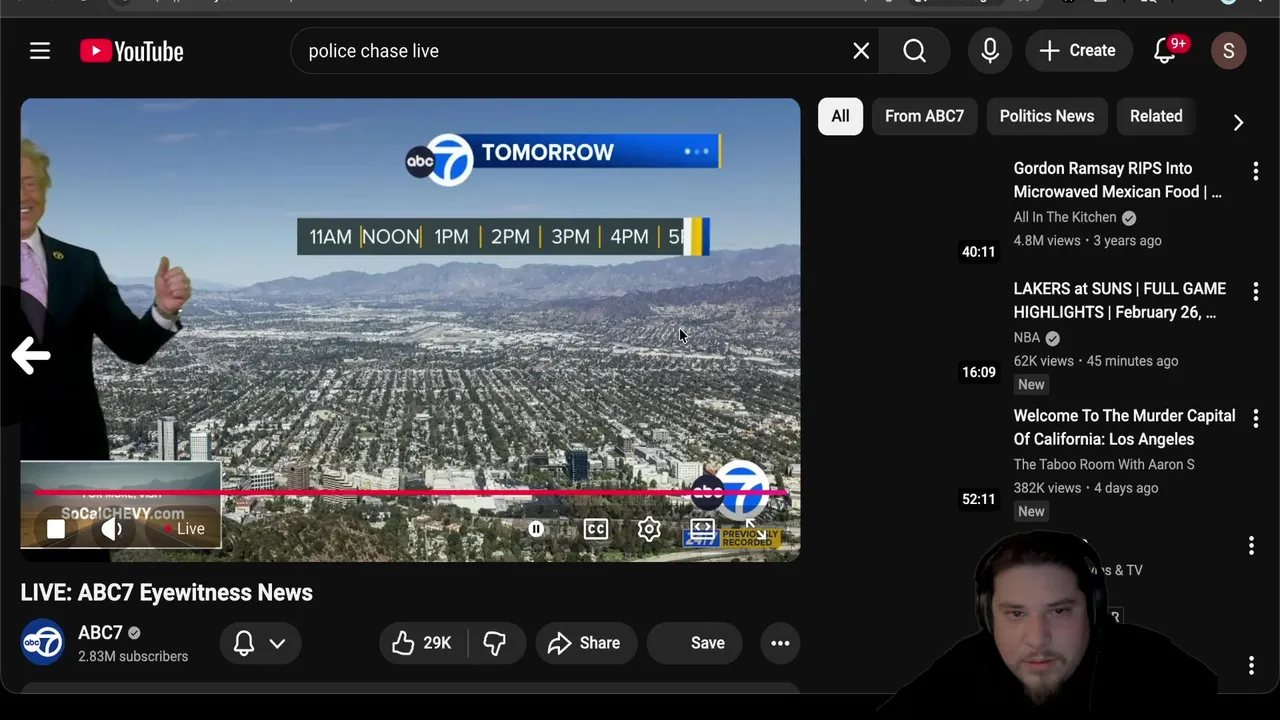Jump to Live in the player

tap(185, 529)
